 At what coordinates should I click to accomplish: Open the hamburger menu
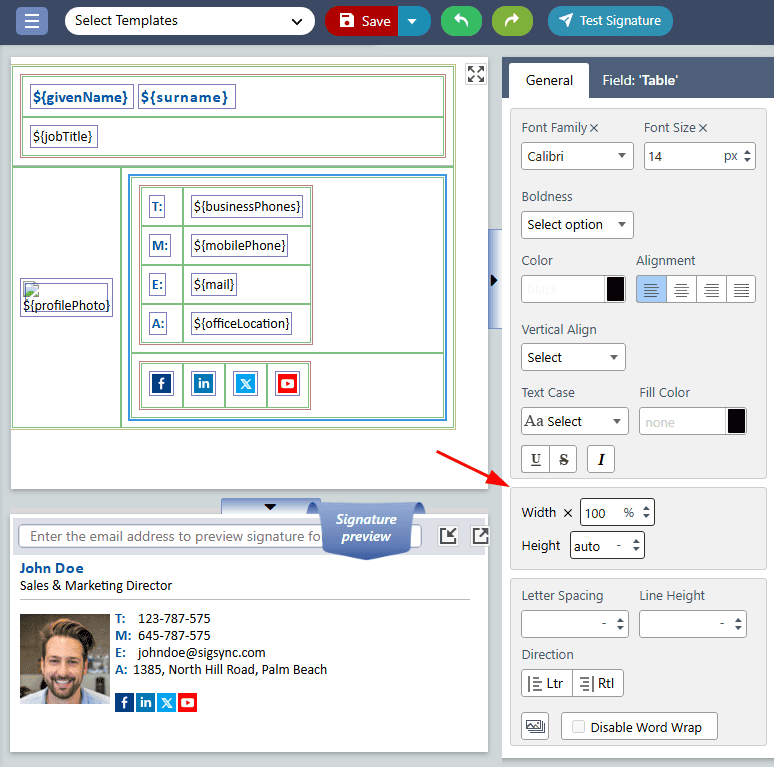[32, 20]
